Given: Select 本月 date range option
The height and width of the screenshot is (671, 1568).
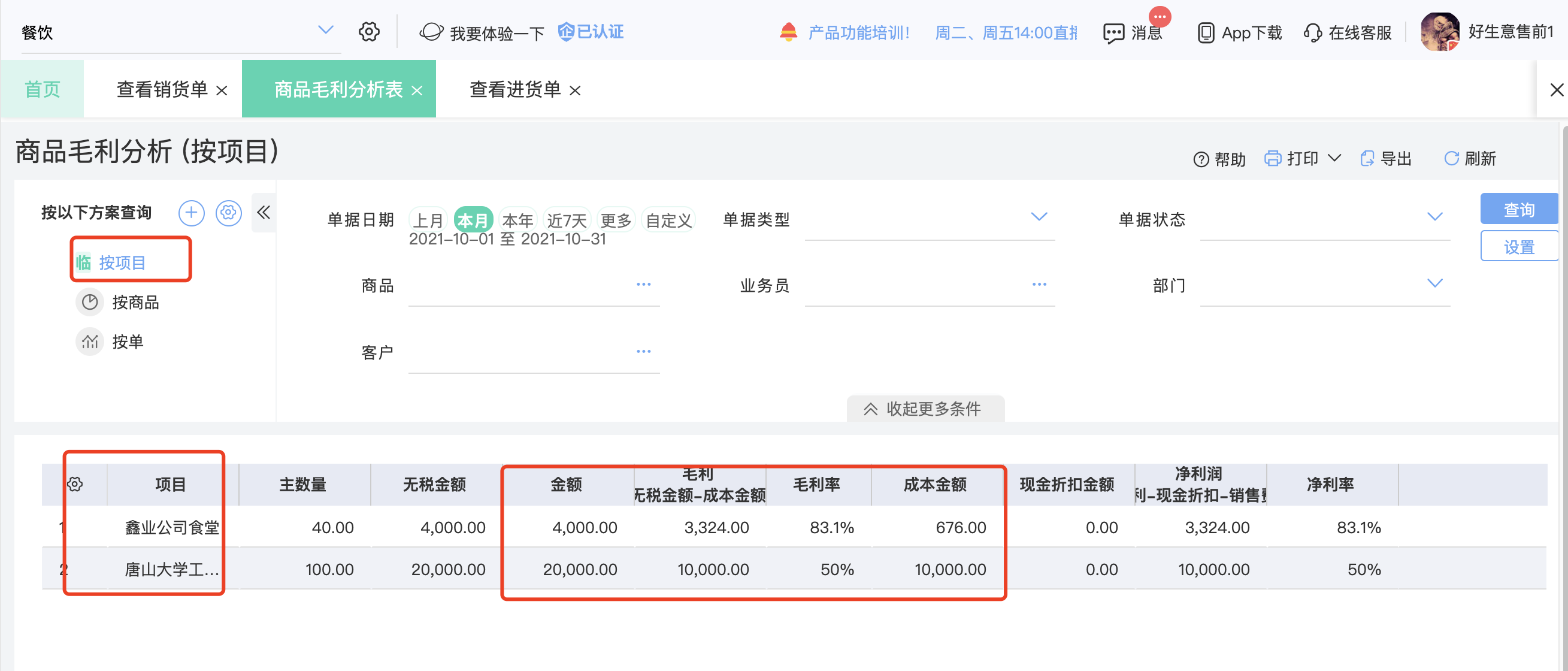Looking at the screenshot, I should coord(473,220).
